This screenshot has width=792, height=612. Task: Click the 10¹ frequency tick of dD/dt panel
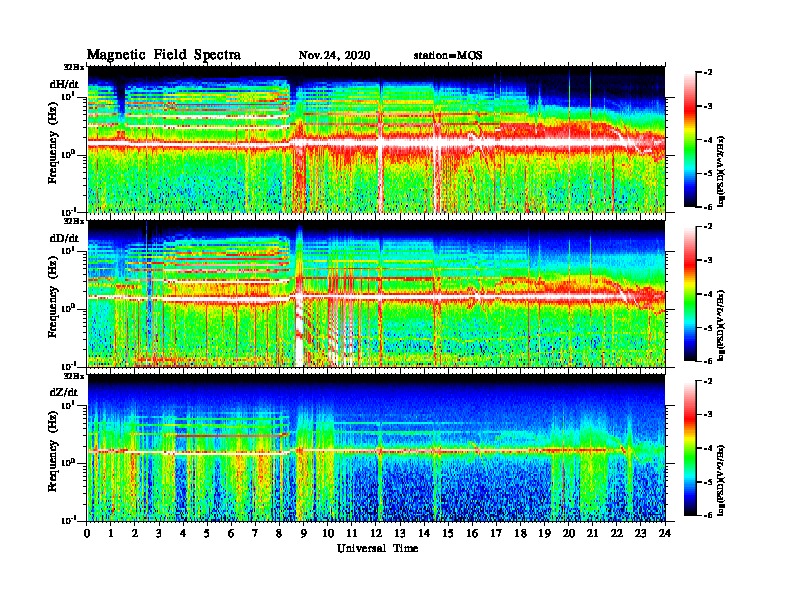point(69,251)
